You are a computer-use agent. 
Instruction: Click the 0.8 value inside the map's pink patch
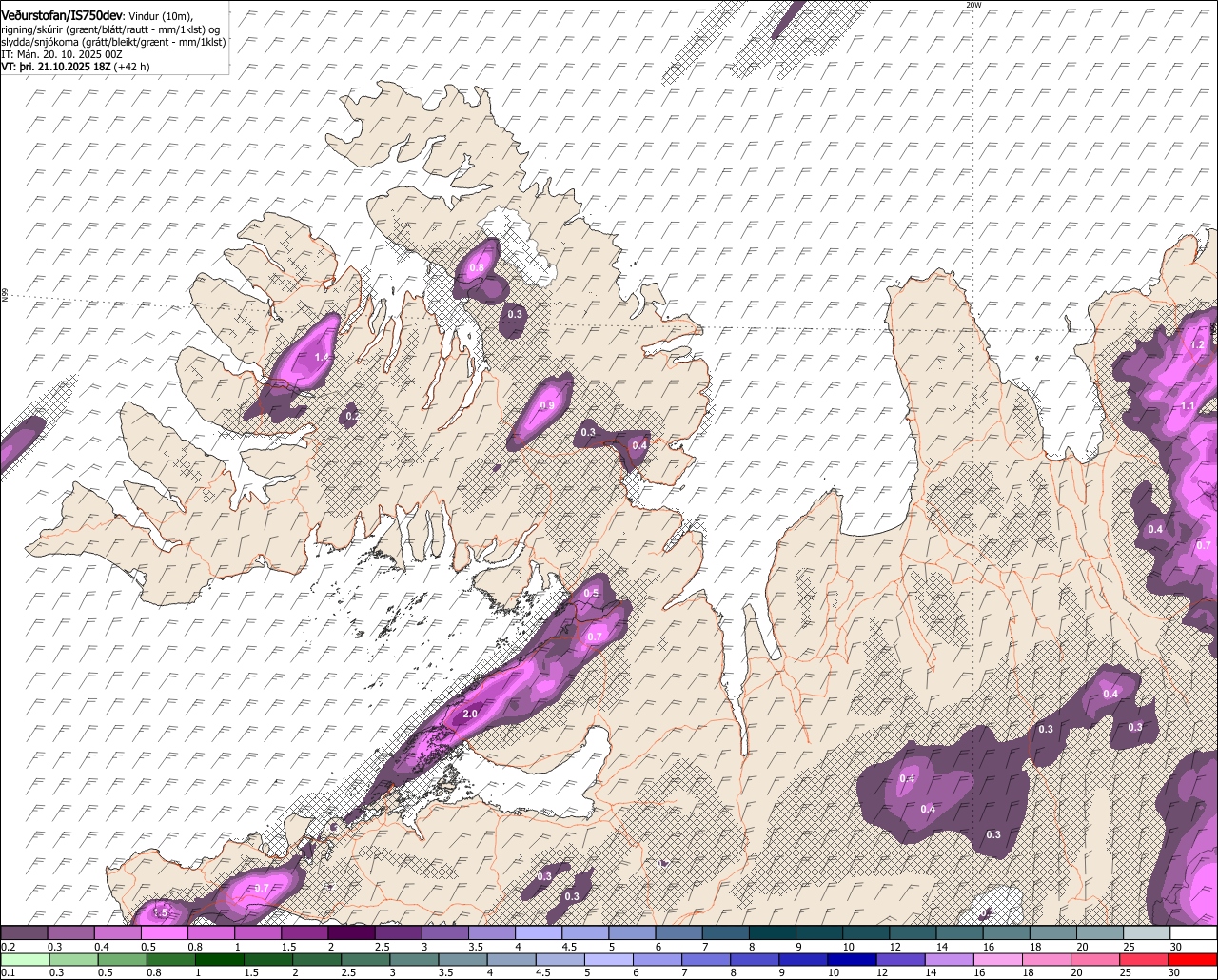477,268
